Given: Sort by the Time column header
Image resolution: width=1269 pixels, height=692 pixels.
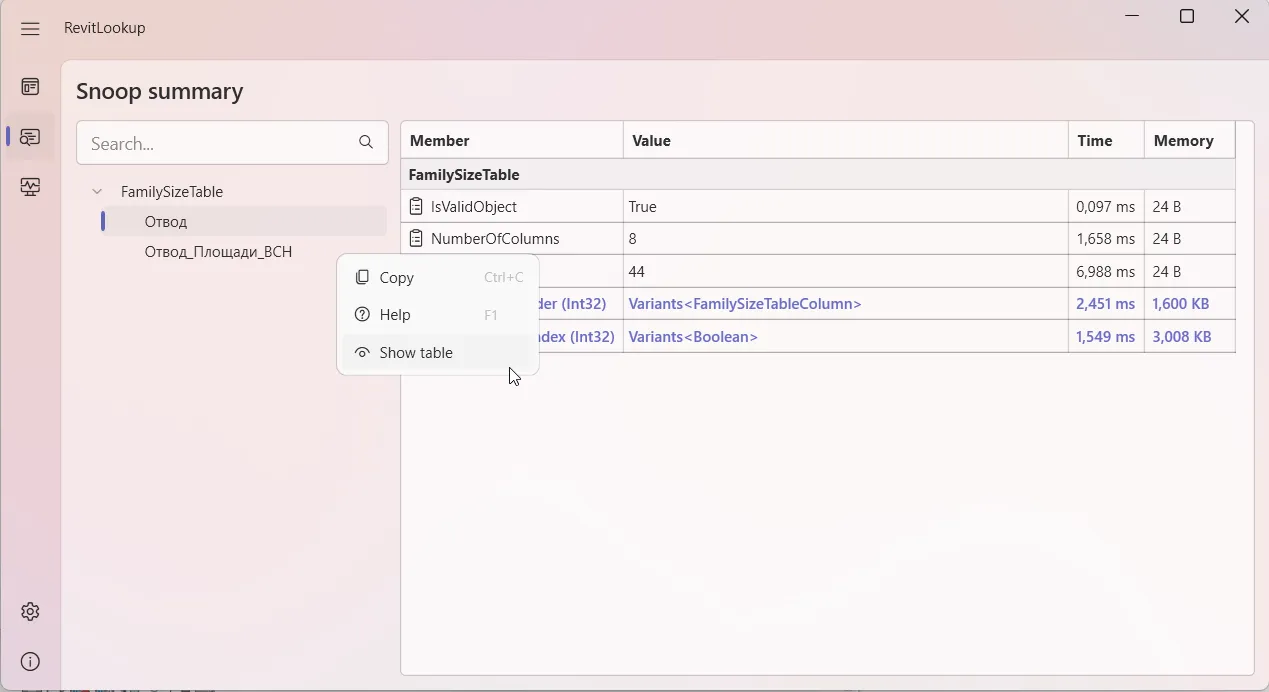Looking at the screenshot, I should tap(1106, 140).
